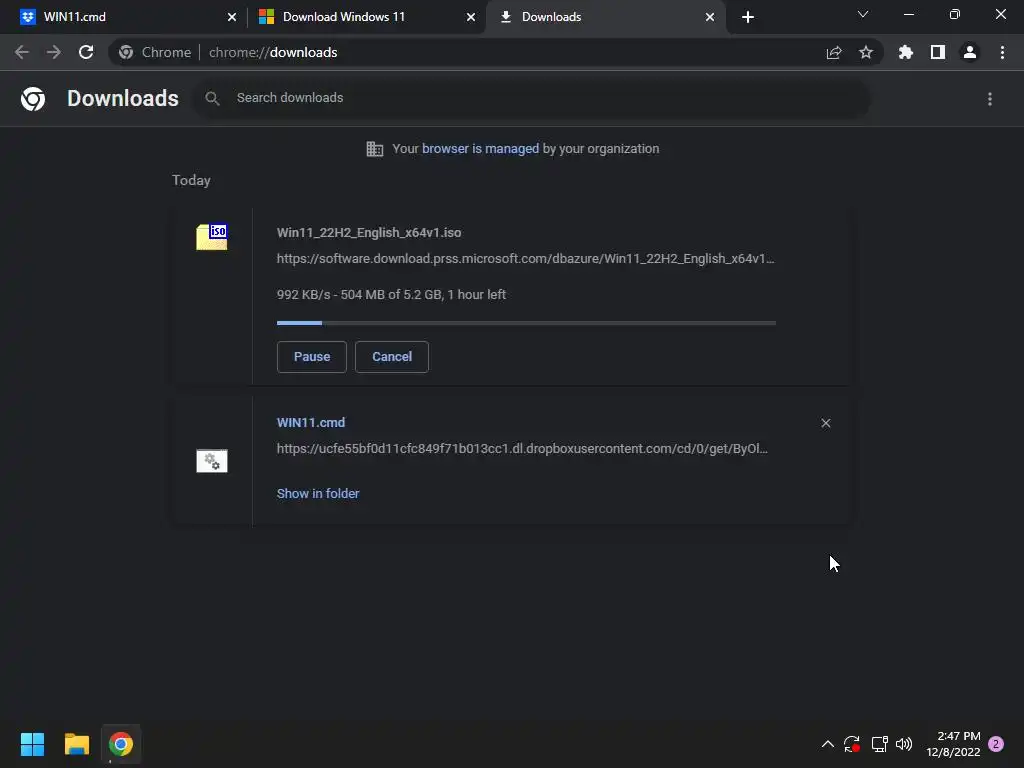
Task: Pause the Win11 ISO download
Action: pyautogui.click(x=312, y=357)
